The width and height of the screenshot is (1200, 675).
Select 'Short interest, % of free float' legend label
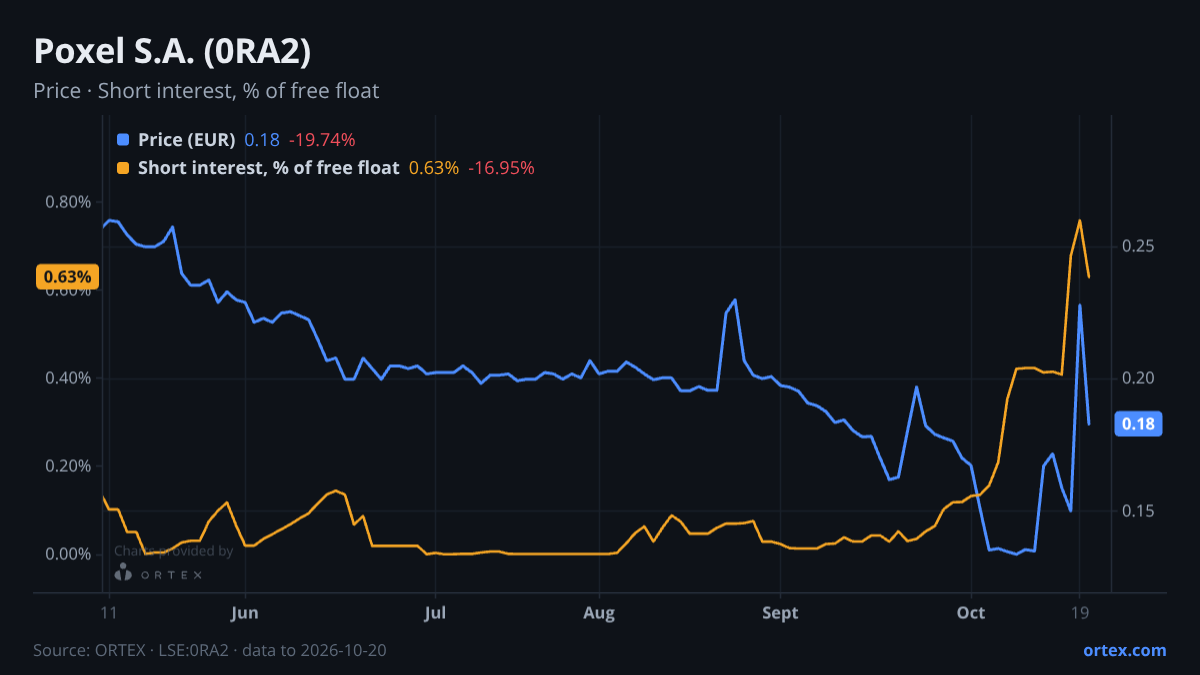pyautogui.click(x=269, y=168)
